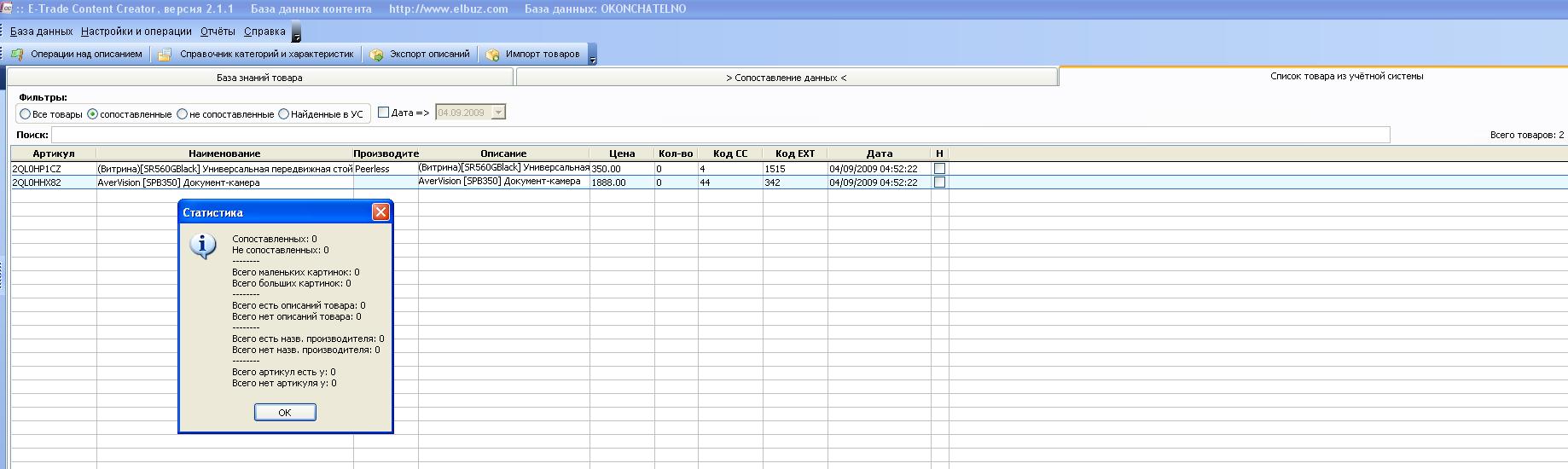Viewport: 1568px width, 469px height.
Task: Switch to База знаний товара tab
Action: 259,78
